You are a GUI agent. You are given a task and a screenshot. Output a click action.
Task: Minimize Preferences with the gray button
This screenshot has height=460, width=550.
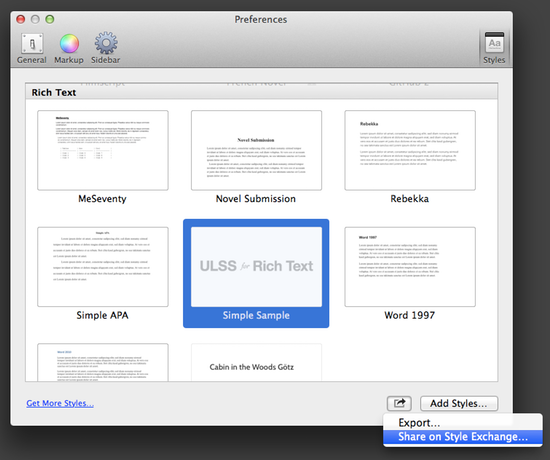tap(35, 19)
